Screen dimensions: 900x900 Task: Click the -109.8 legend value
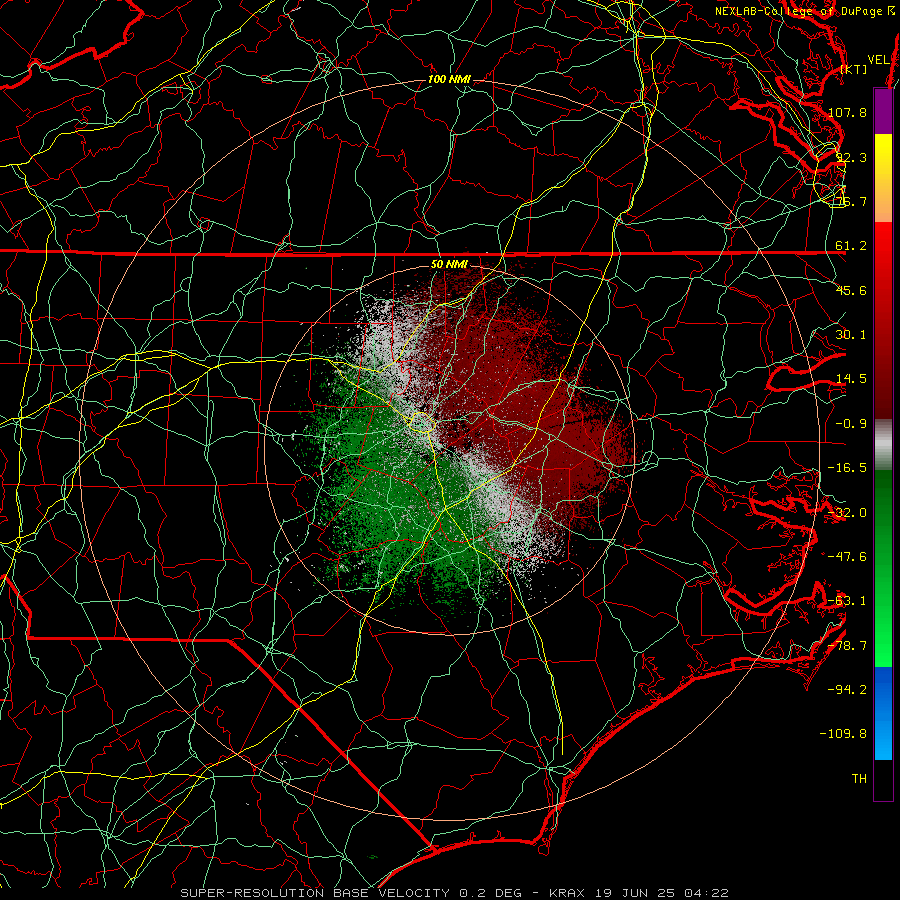point(843,734)
